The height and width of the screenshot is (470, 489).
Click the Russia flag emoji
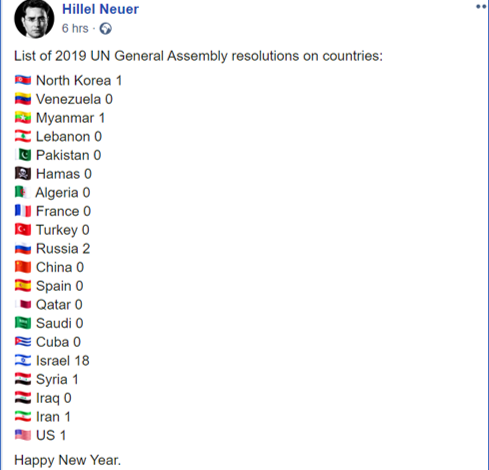(x=23, y=248)
